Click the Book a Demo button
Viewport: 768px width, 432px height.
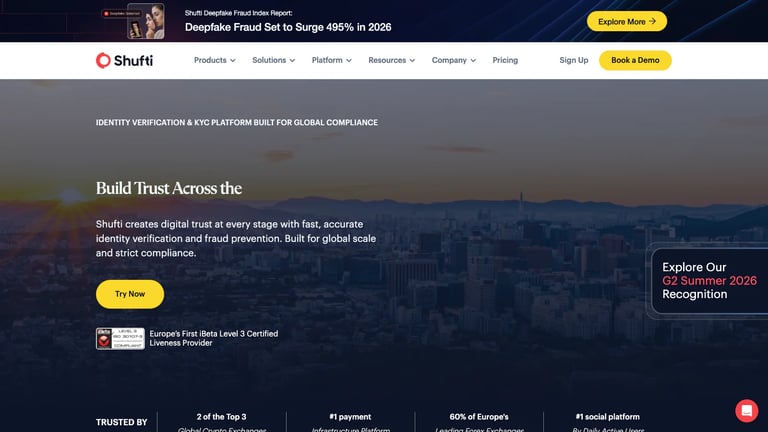tap(635, 60)
